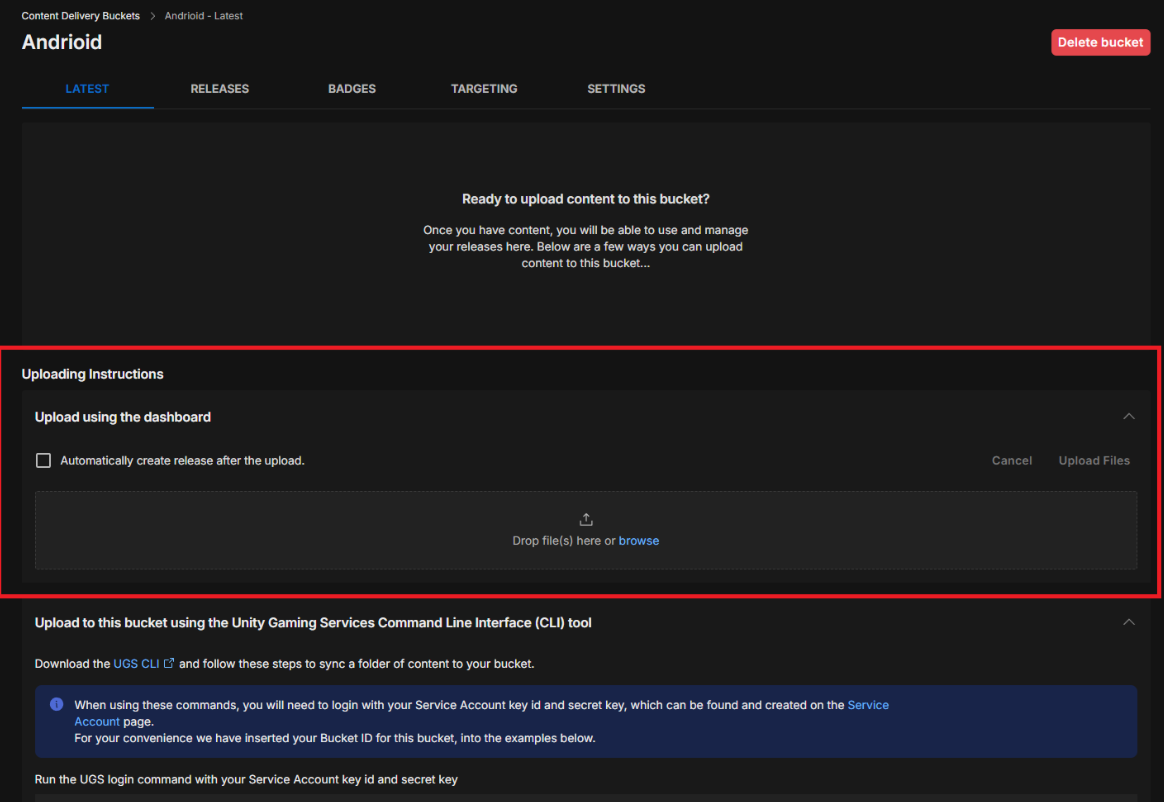Click the external link icon beside UGS CLI

pyautogui.click(x=169, y=663)
